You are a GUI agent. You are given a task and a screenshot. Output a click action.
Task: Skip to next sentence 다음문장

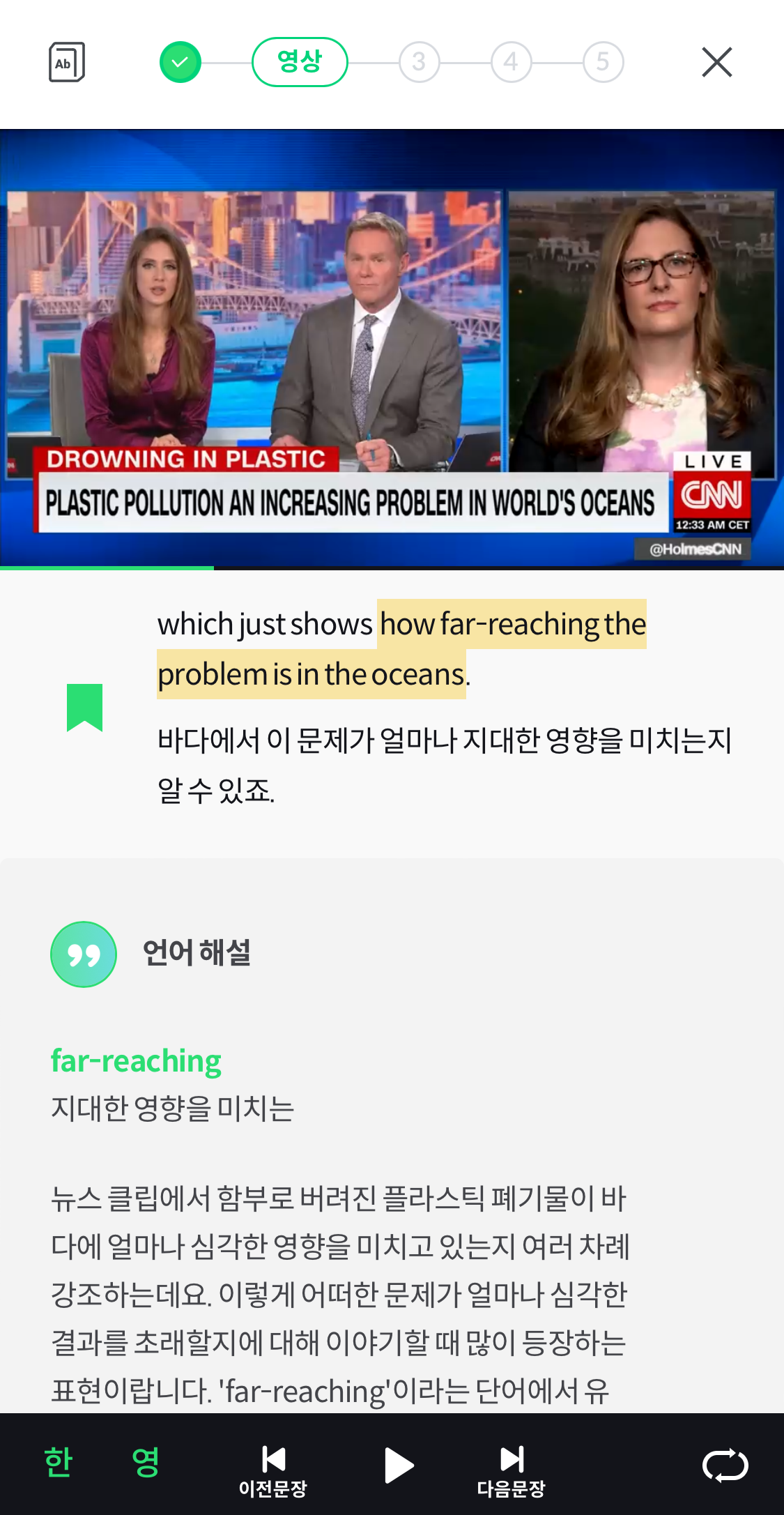pos(511,1472)
